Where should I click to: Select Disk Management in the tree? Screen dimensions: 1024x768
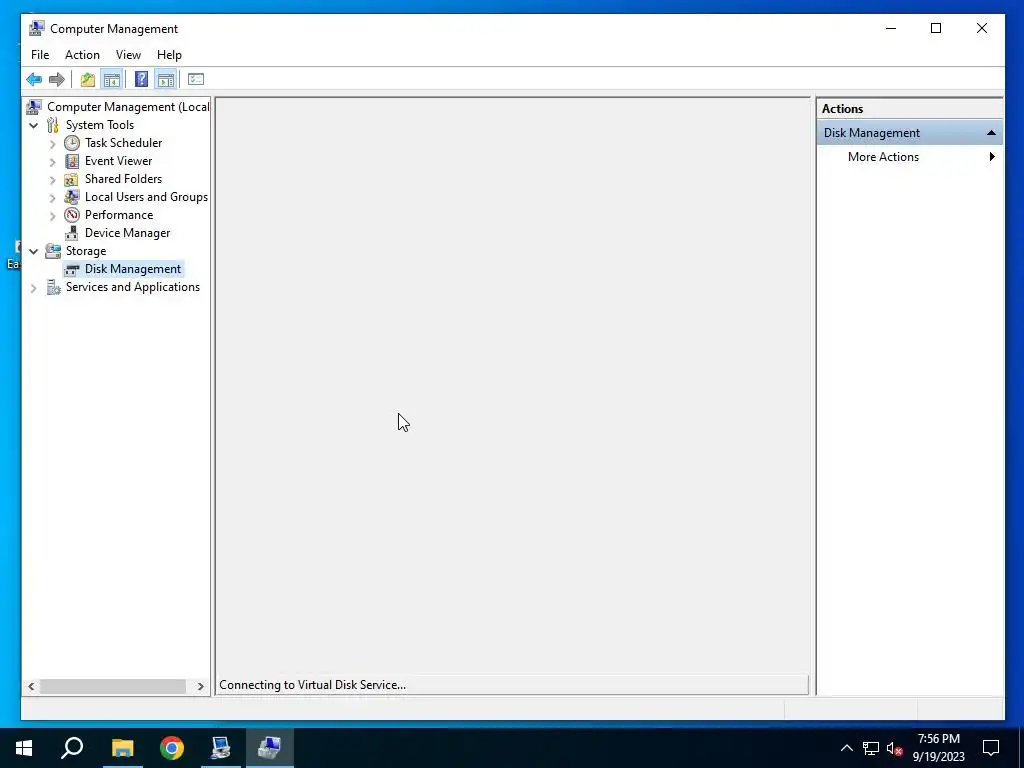tap(133, 269)
